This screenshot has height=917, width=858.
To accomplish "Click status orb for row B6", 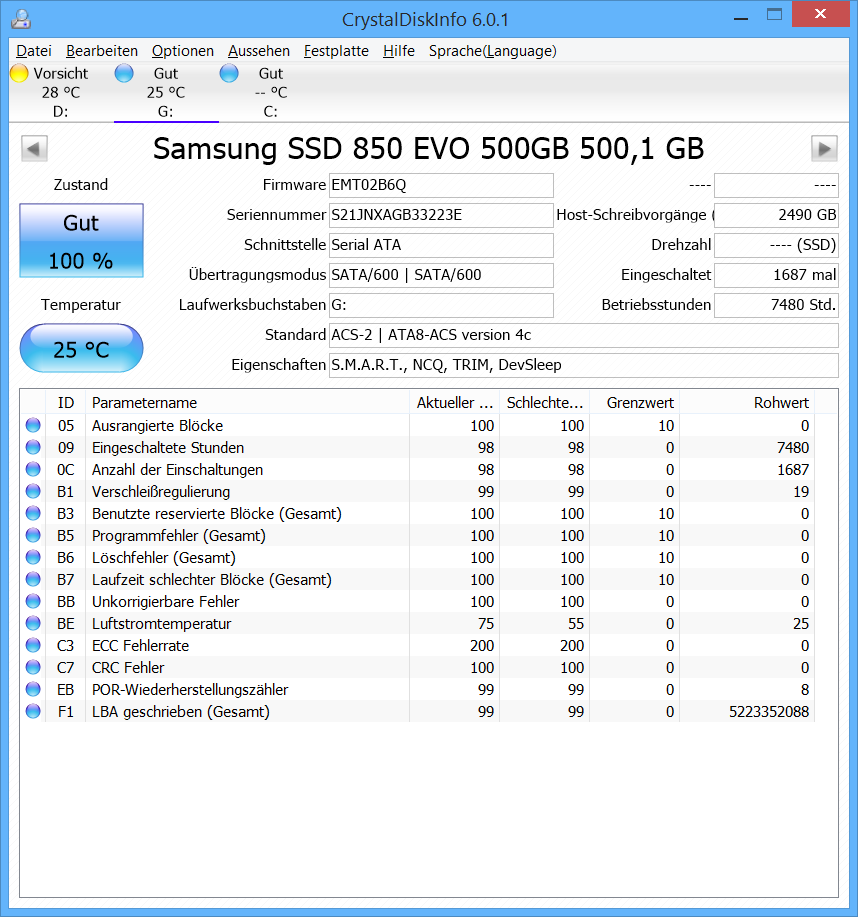I will pos(33,557).
